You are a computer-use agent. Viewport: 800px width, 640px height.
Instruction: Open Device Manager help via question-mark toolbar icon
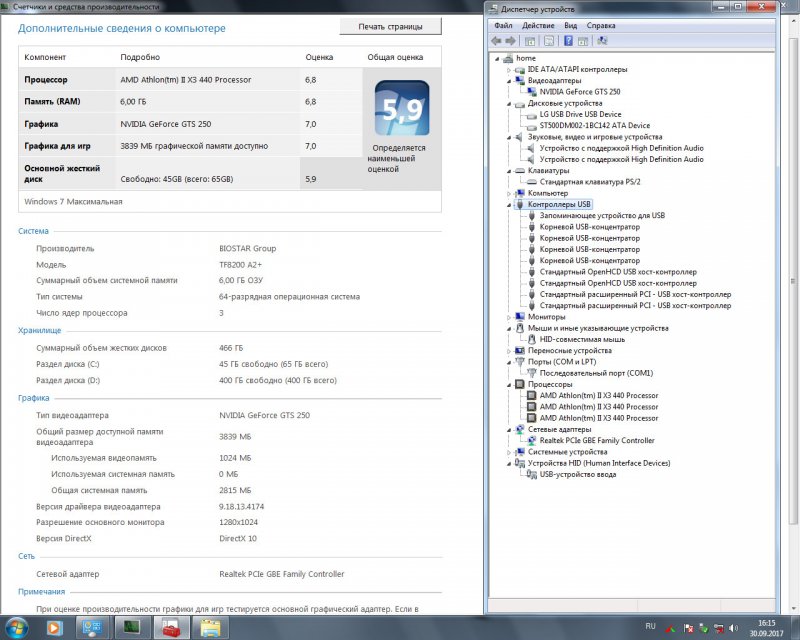click(568, 39)
